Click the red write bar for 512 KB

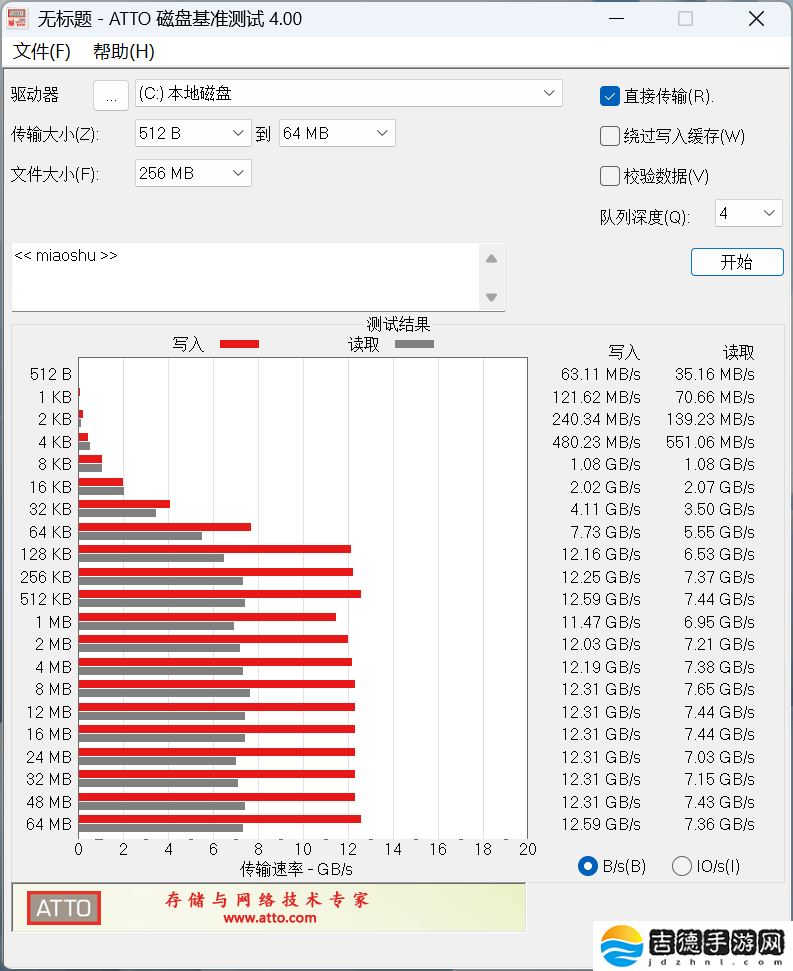pos(219,594)
